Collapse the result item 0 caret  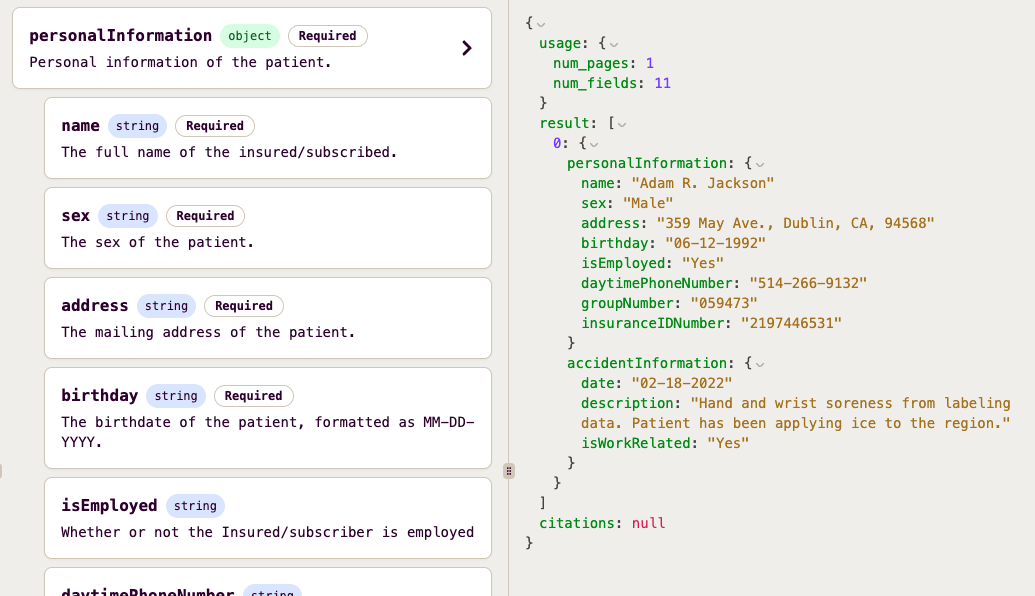(x=594, y=144)
